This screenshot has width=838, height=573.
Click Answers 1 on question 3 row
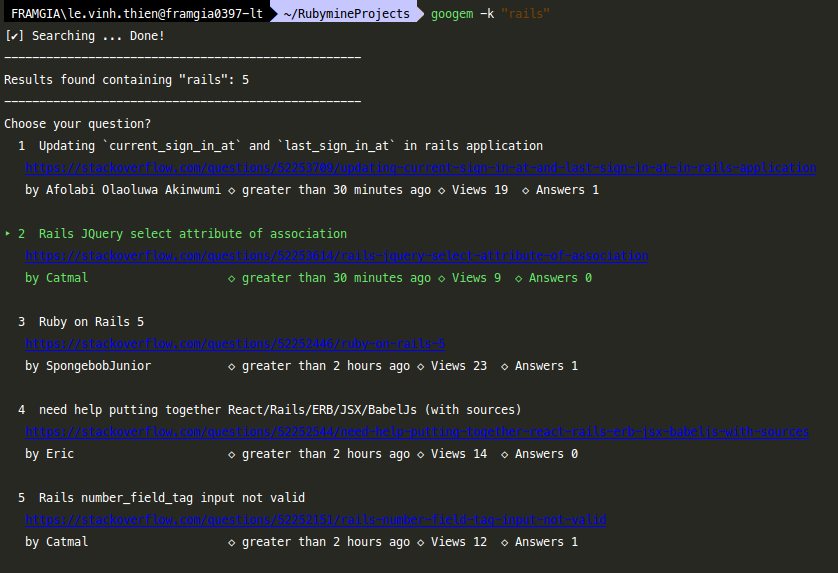click(x=546, y=366)
